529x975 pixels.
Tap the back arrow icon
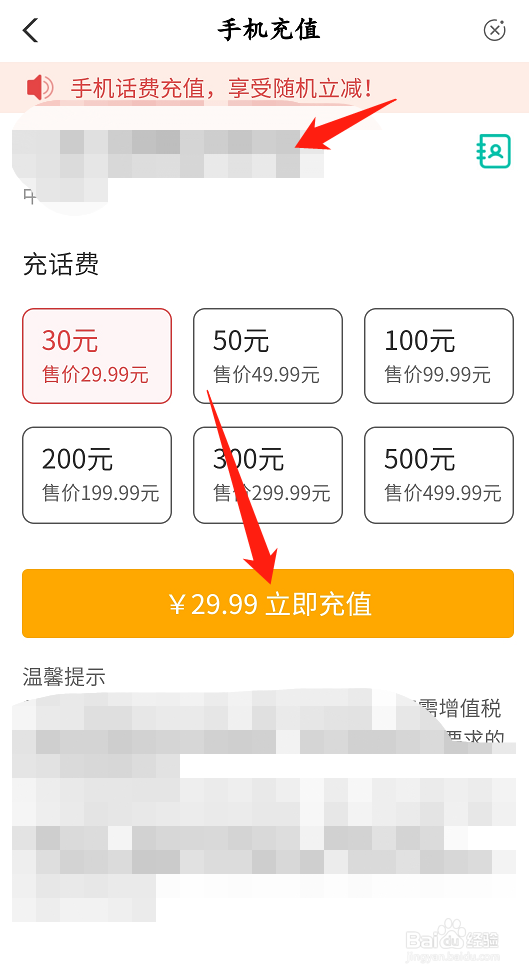coord(30,30)
